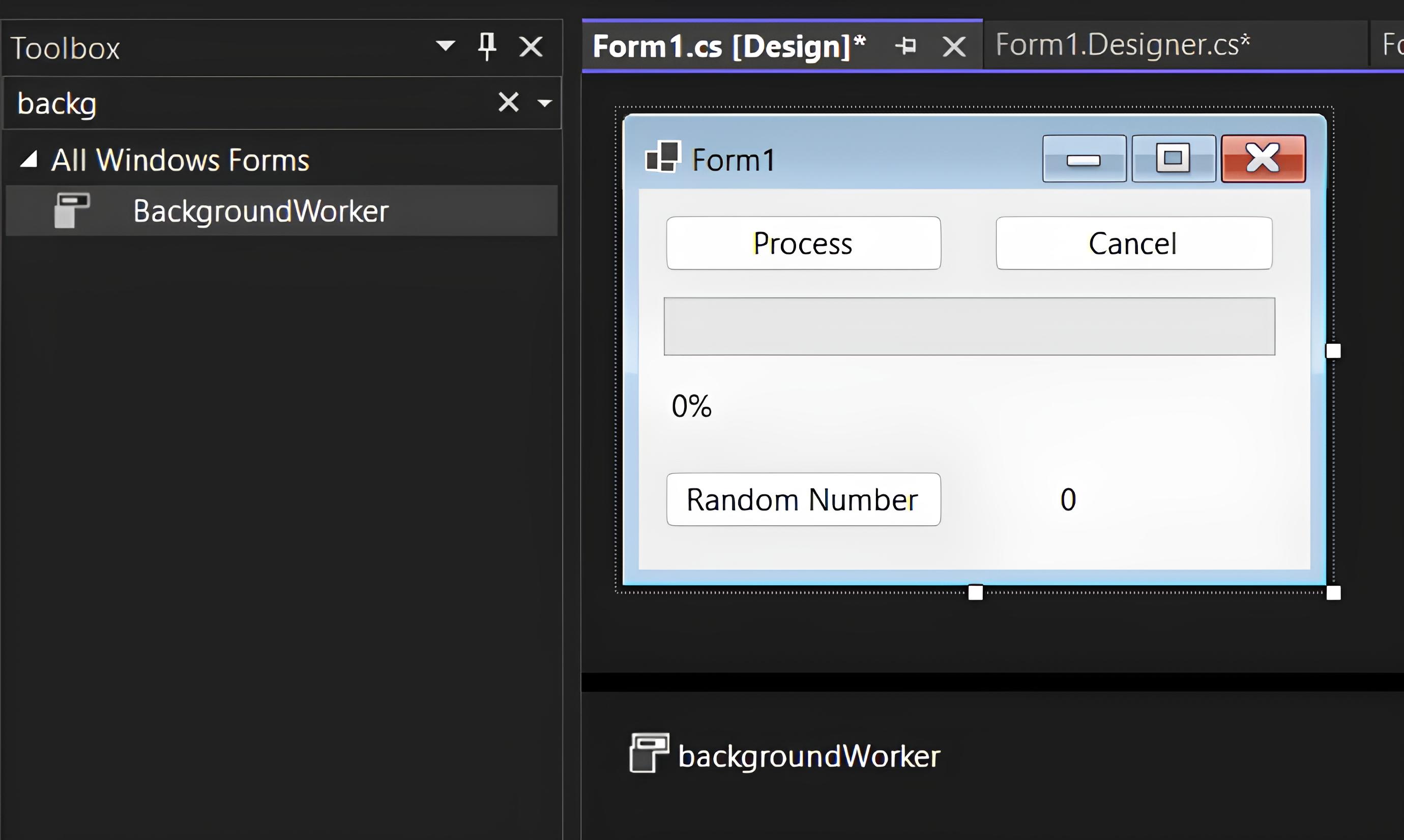The image size is (1404, 840).
Task: Click the form's bottom-right corner resize handle
Action: pos(1333,593)
